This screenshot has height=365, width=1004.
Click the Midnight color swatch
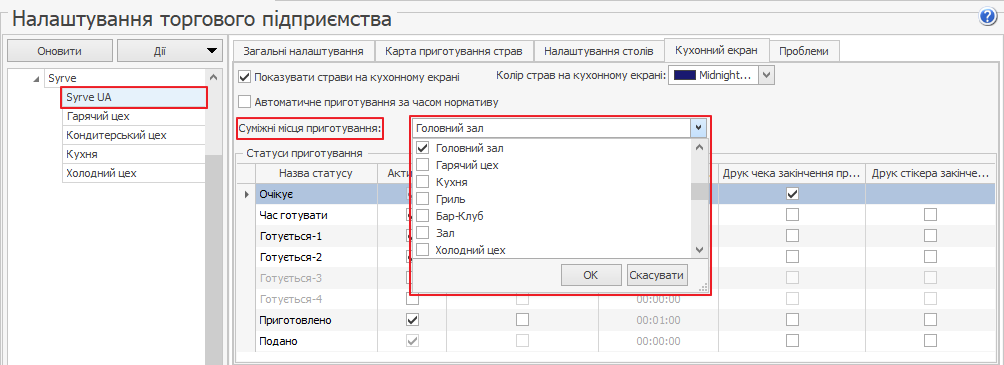point(685,75)
